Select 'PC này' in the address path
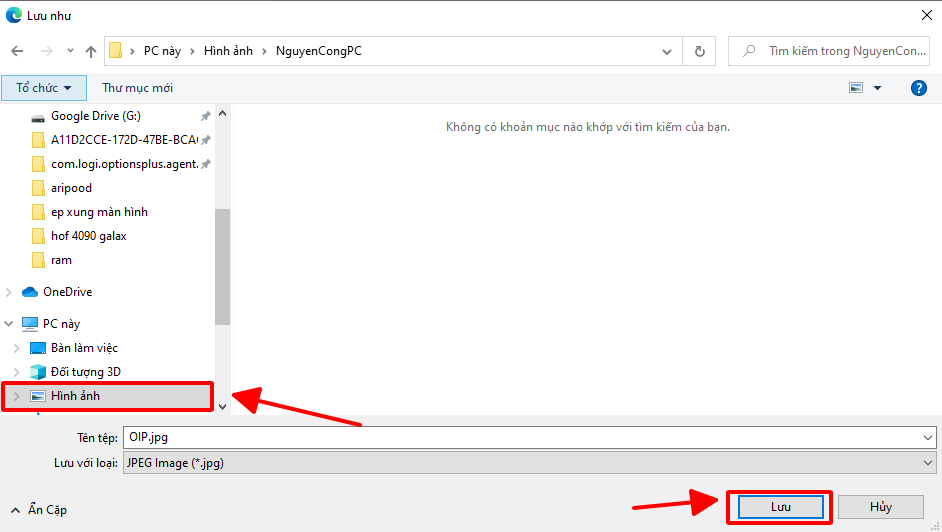This screenshot has width=942, height=532. [x=162, y=51]
